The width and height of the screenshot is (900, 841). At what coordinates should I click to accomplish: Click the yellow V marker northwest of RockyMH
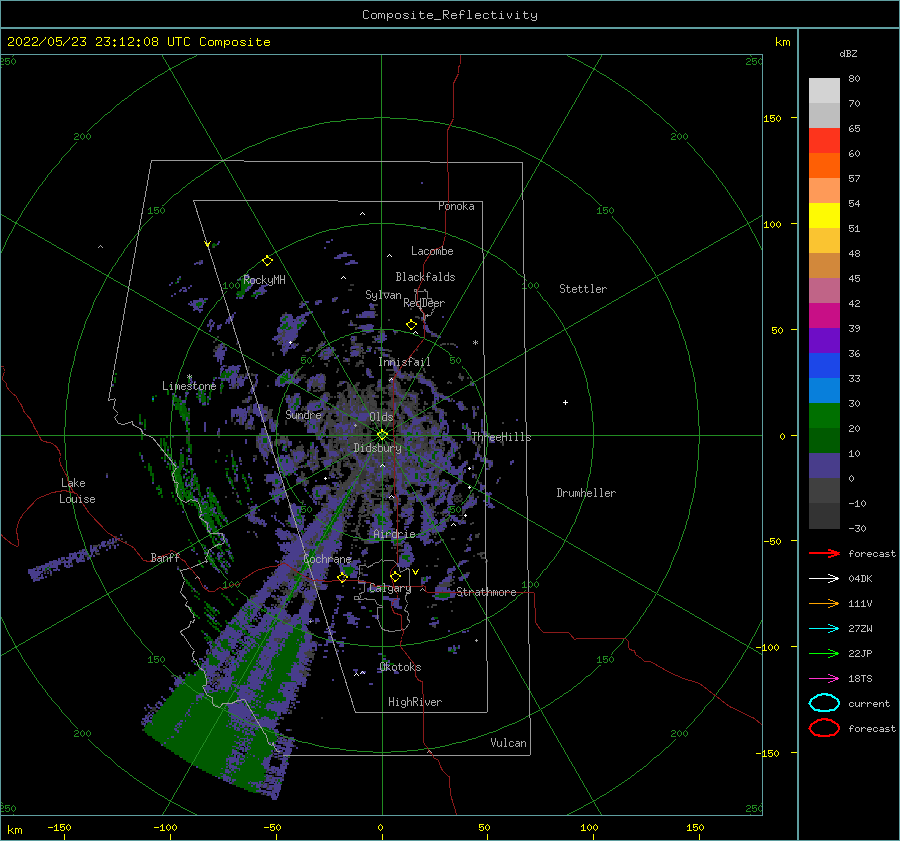coord(208,244)
